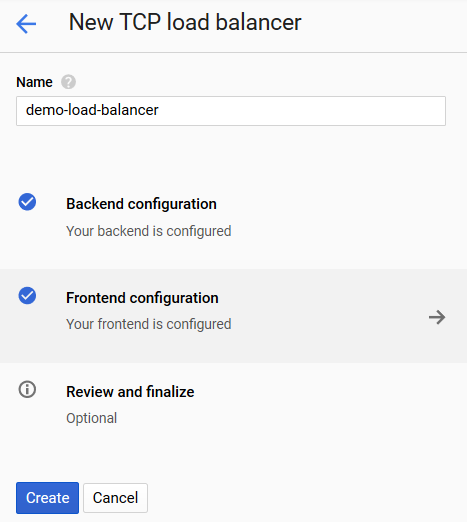The image size is (467, 522).
Task: Create the load balancer
Action: coord(47,498)
